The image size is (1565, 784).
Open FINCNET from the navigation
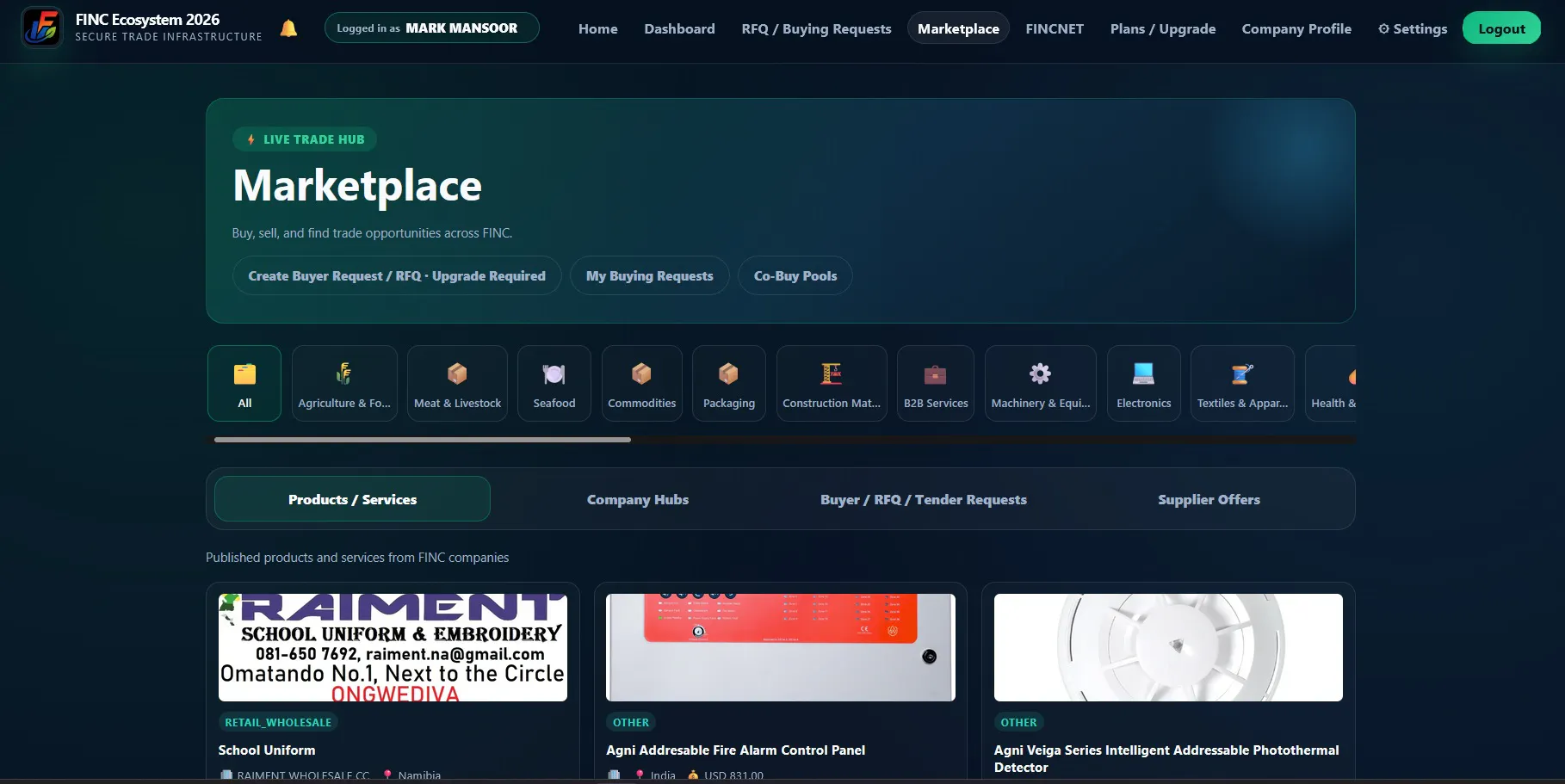(x=1055, y=28)
